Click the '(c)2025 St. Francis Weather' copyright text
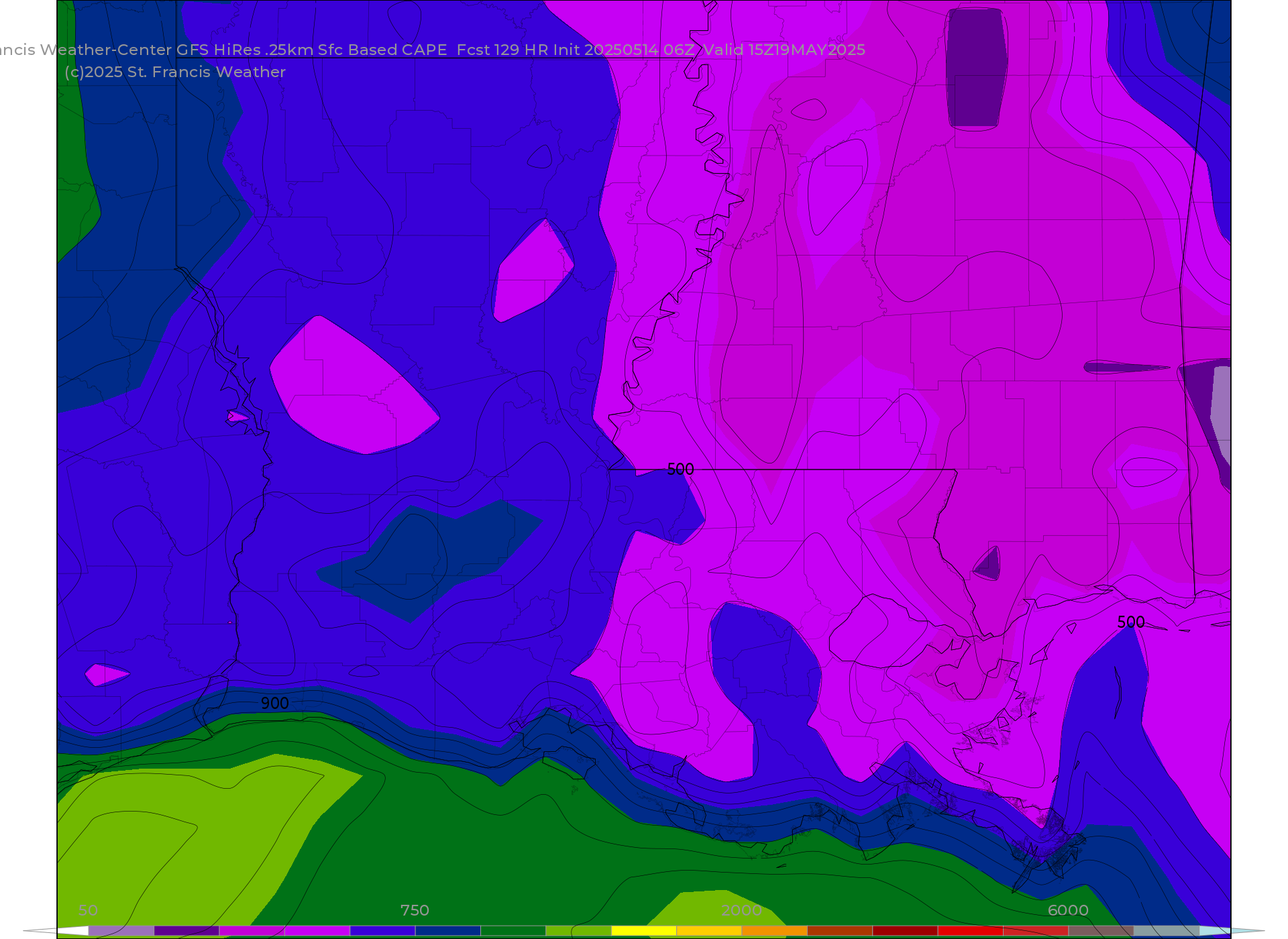 pos(175,72)
